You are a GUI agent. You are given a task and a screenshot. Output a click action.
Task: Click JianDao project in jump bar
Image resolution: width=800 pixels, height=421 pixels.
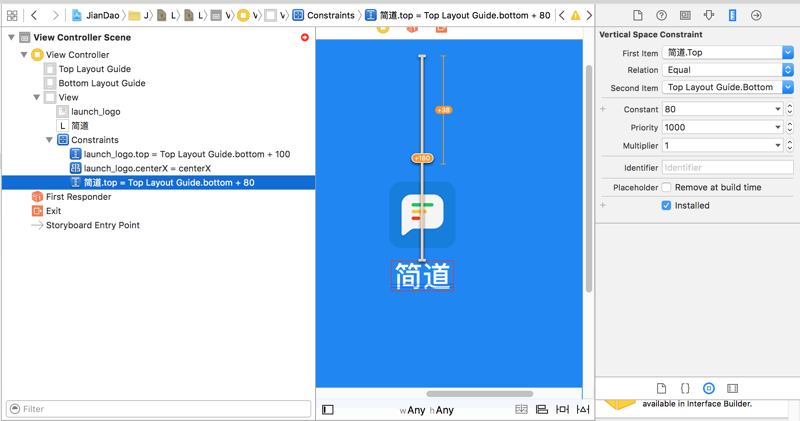point(96,15)
